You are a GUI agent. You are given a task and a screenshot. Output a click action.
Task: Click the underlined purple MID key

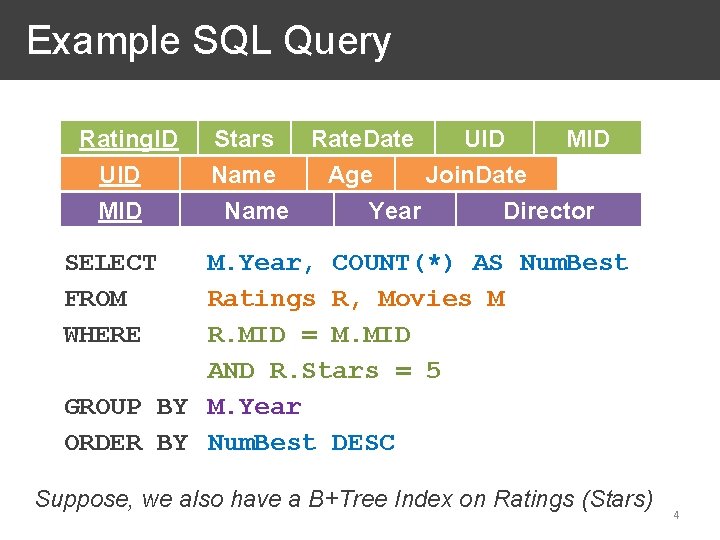(x=120, y=210)
